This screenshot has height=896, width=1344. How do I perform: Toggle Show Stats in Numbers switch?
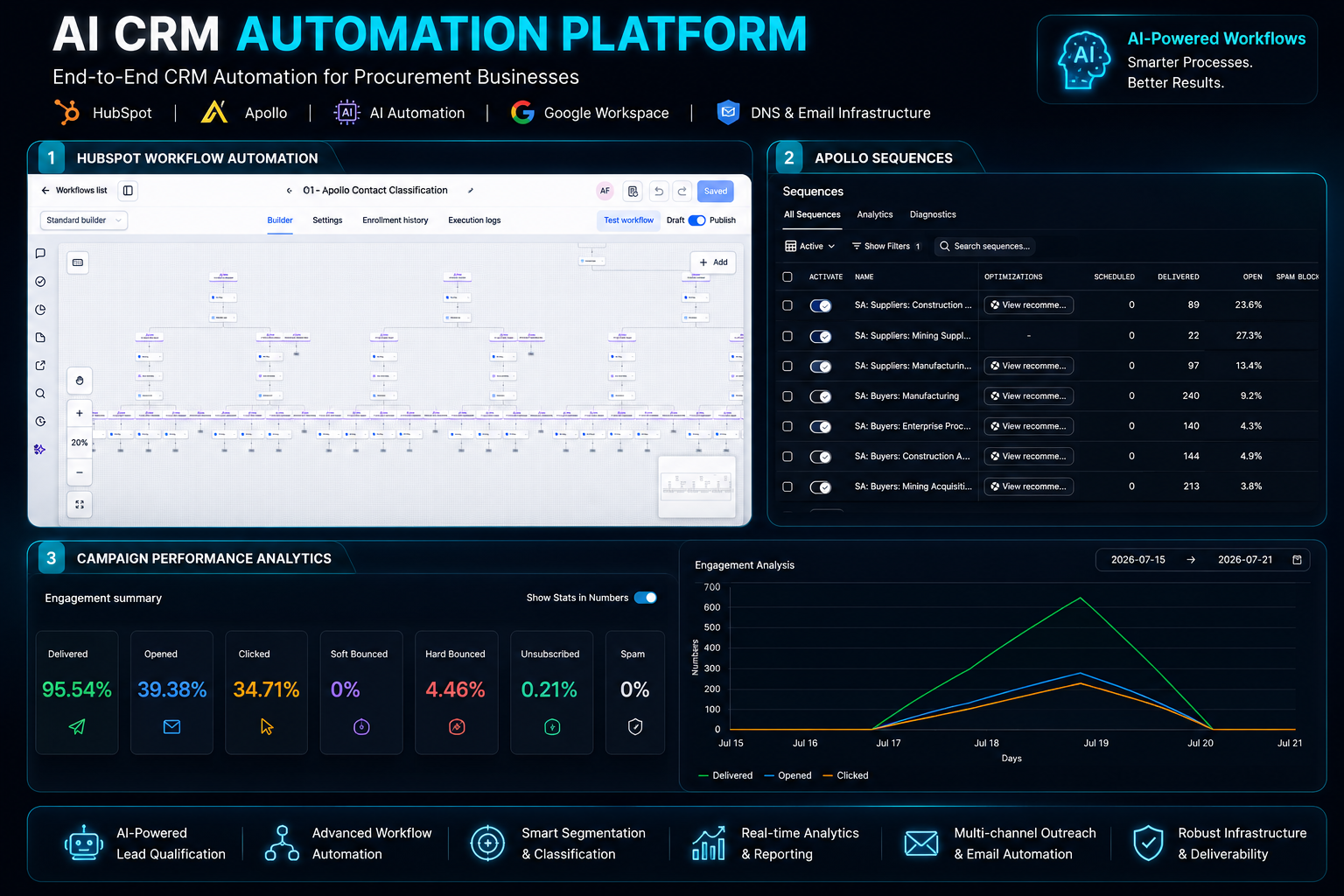646,598
